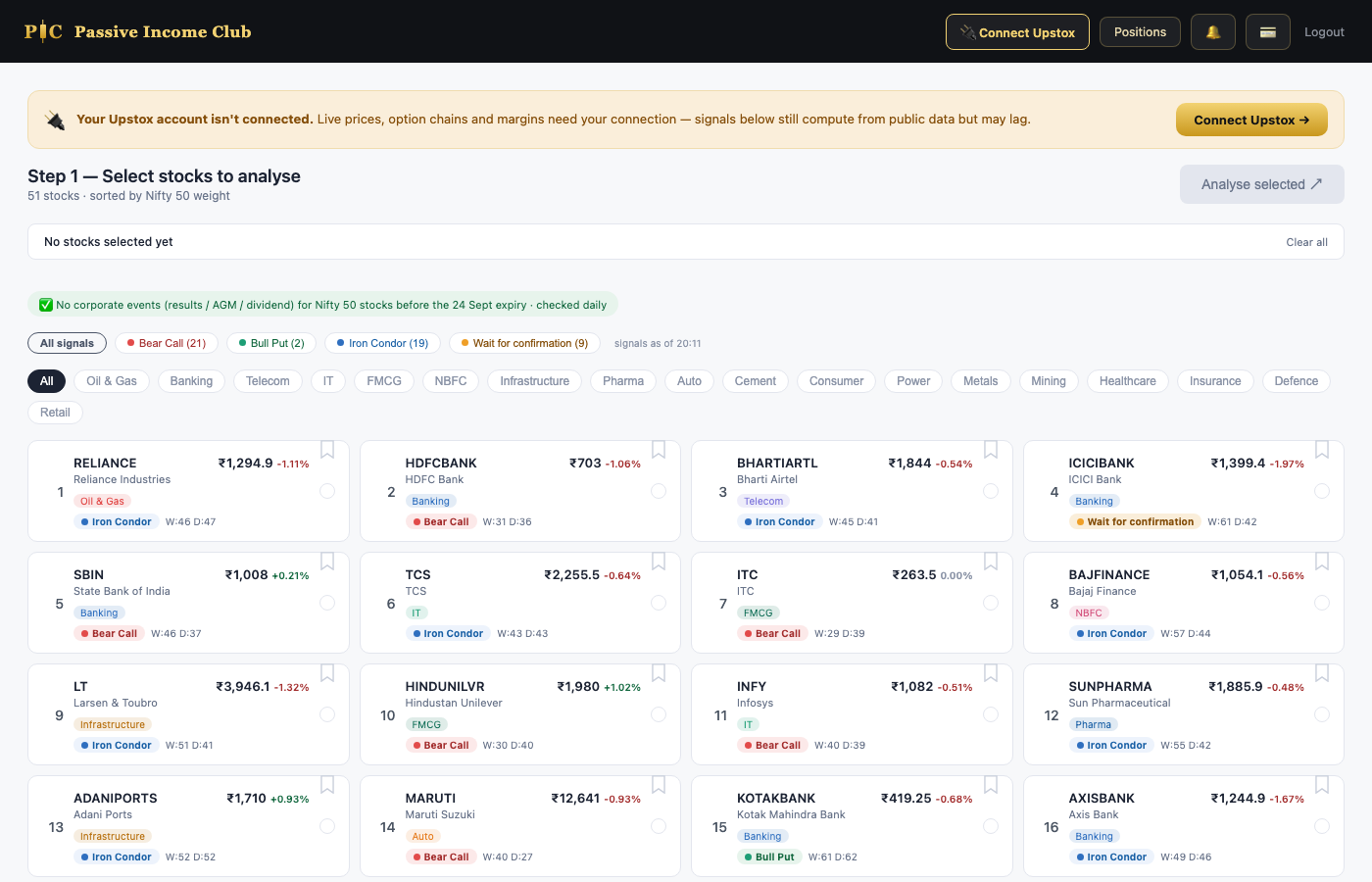Bookmark the RELIANCE stock card
The height and width of the screenshot is (882, 1372).
click(x=327, y=450)
